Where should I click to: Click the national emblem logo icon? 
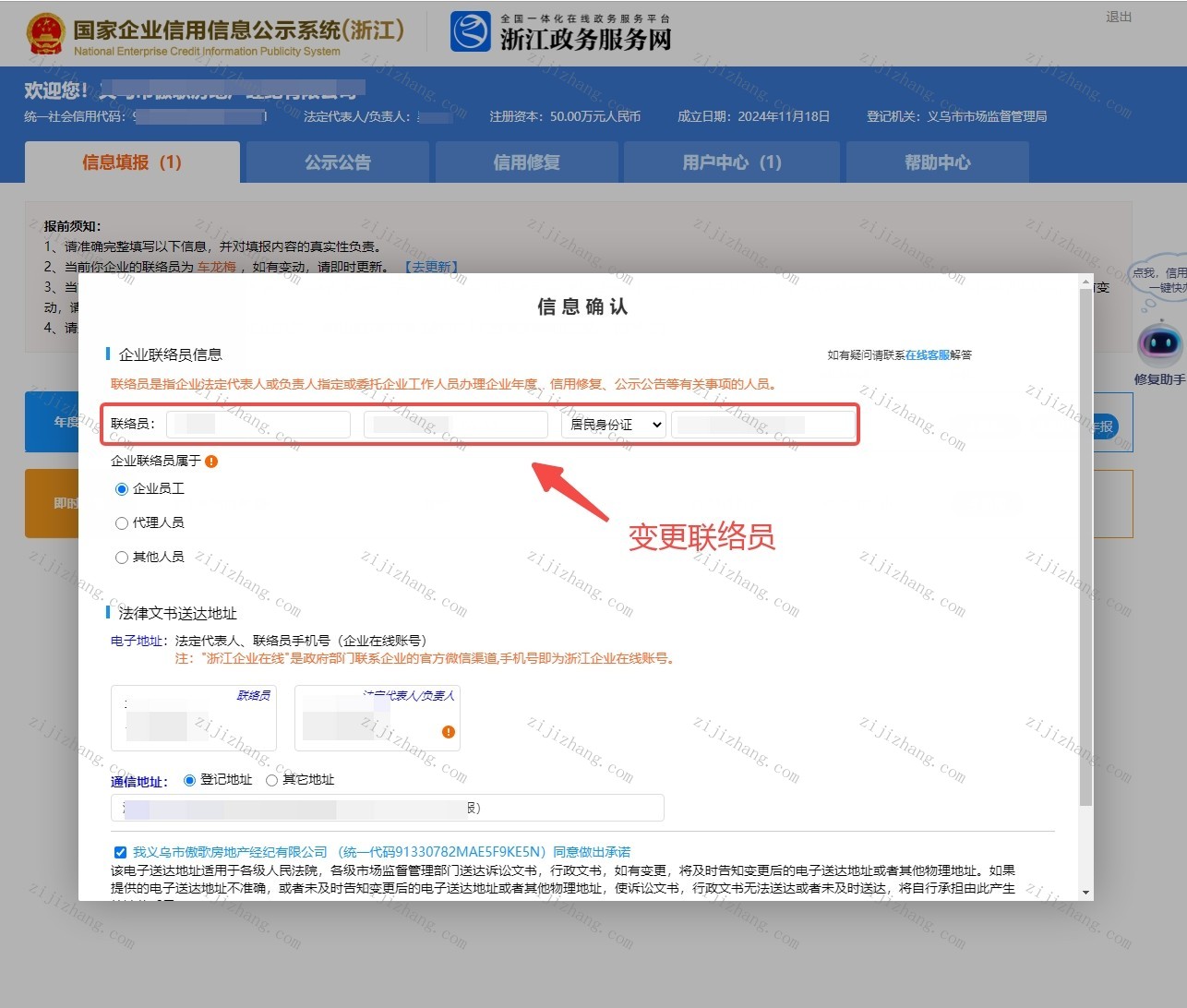pos(45,35)
